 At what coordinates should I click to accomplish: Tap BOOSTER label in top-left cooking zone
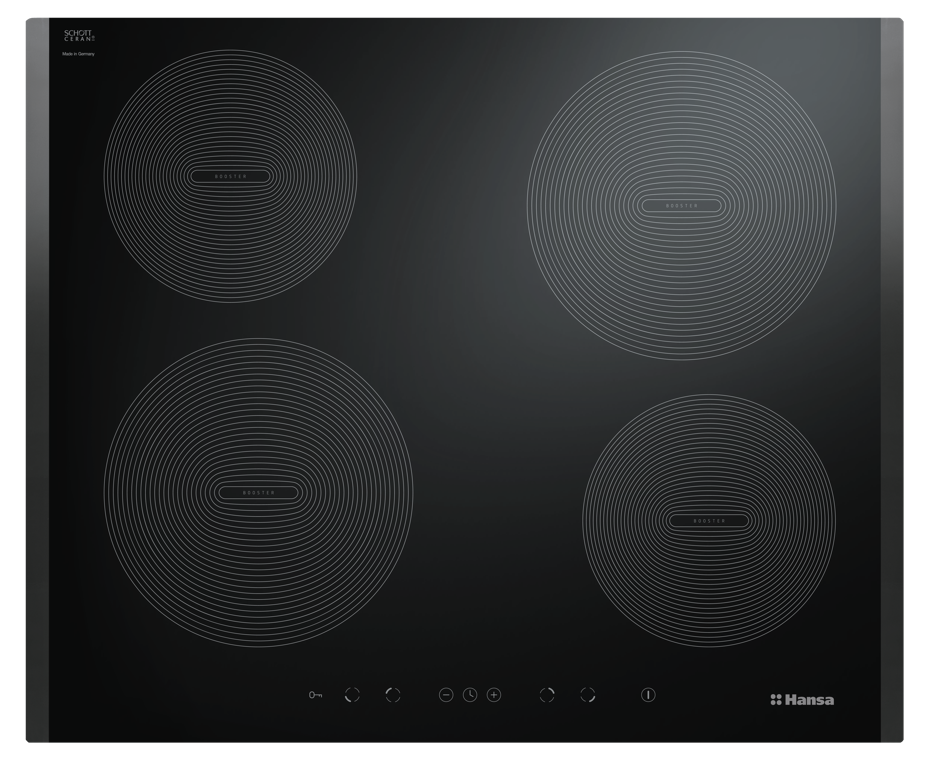pos(230,176)
